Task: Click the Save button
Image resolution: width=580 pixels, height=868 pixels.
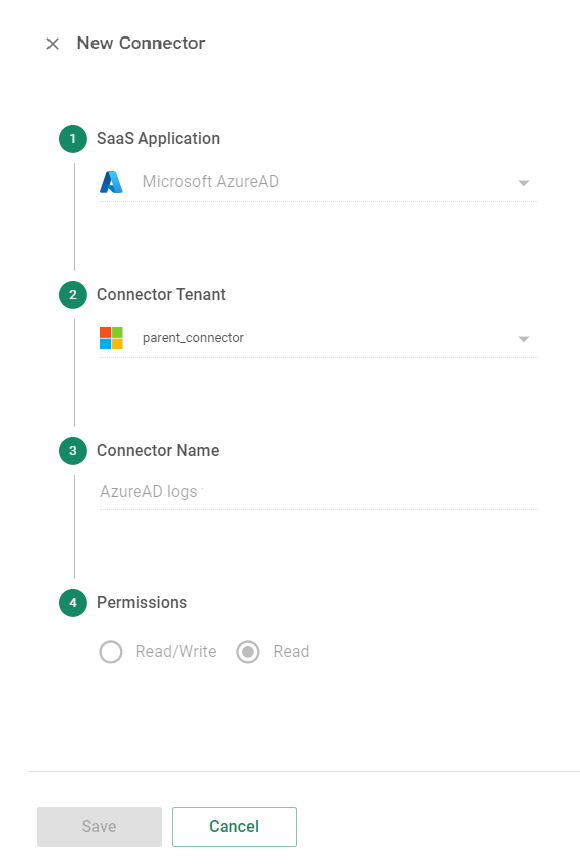Action: 98,826
